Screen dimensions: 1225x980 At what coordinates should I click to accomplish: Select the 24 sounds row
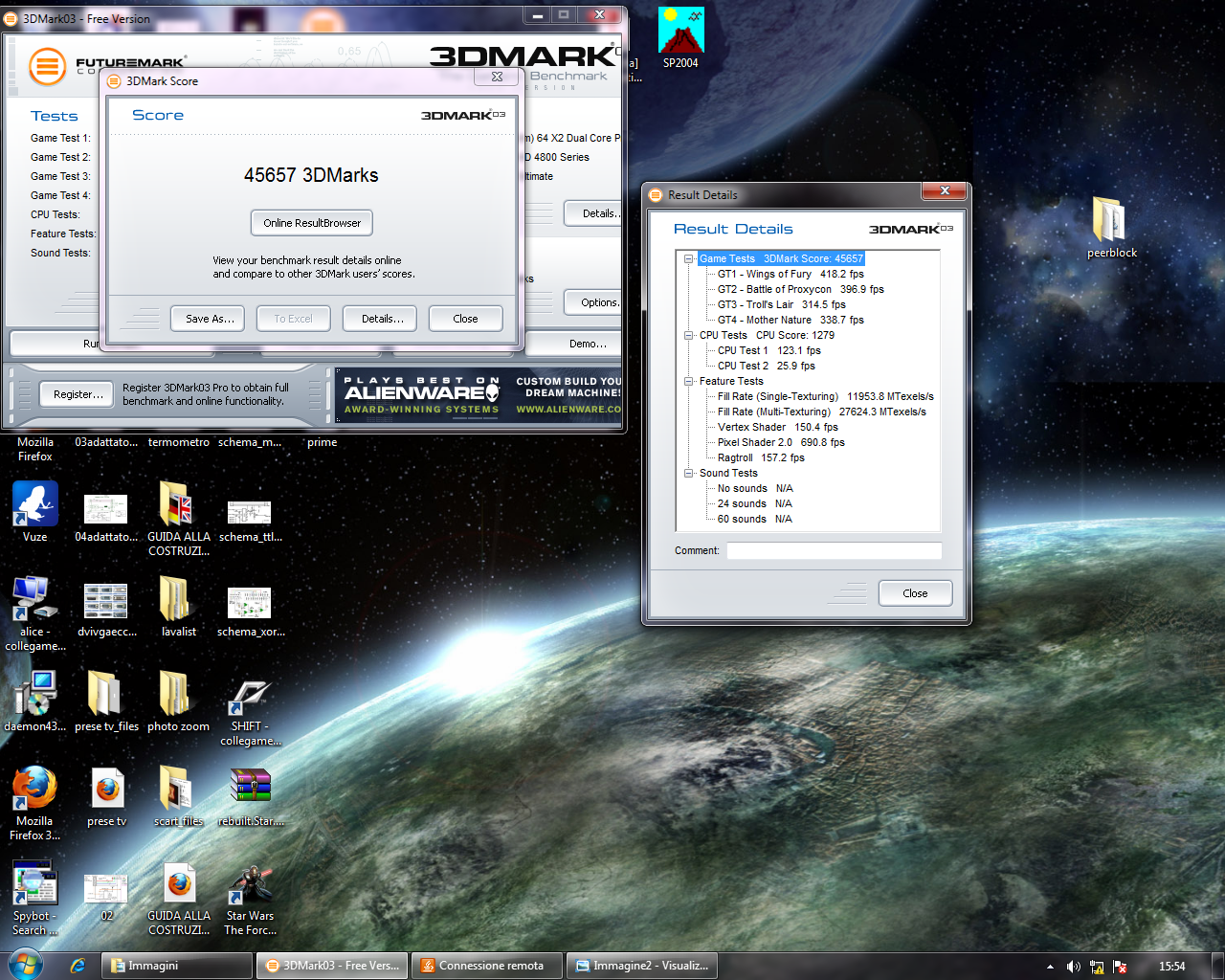pos(755,503)
